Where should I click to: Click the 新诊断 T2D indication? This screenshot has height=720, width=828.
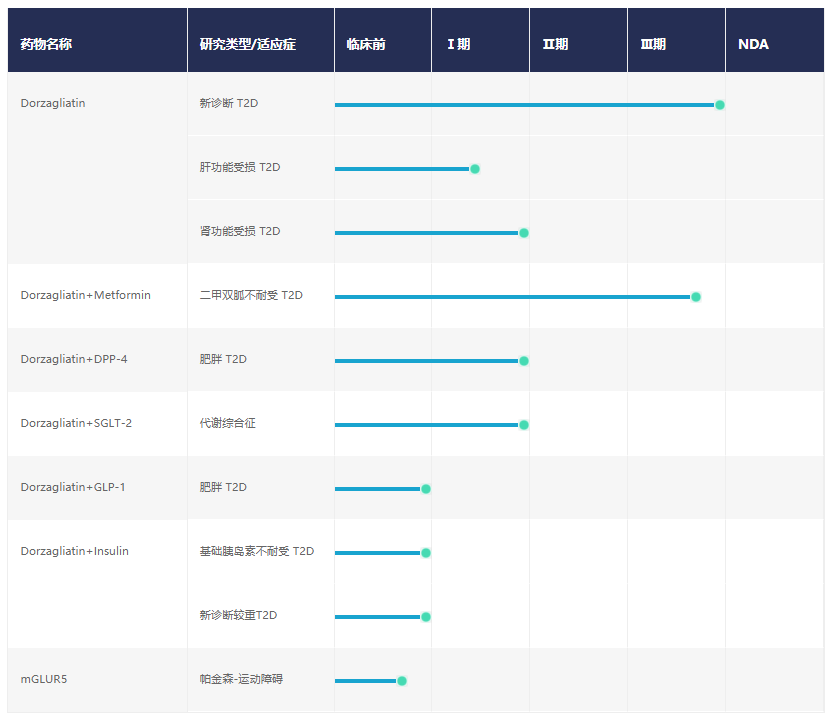pyautogui.click(x=229, y=103)
